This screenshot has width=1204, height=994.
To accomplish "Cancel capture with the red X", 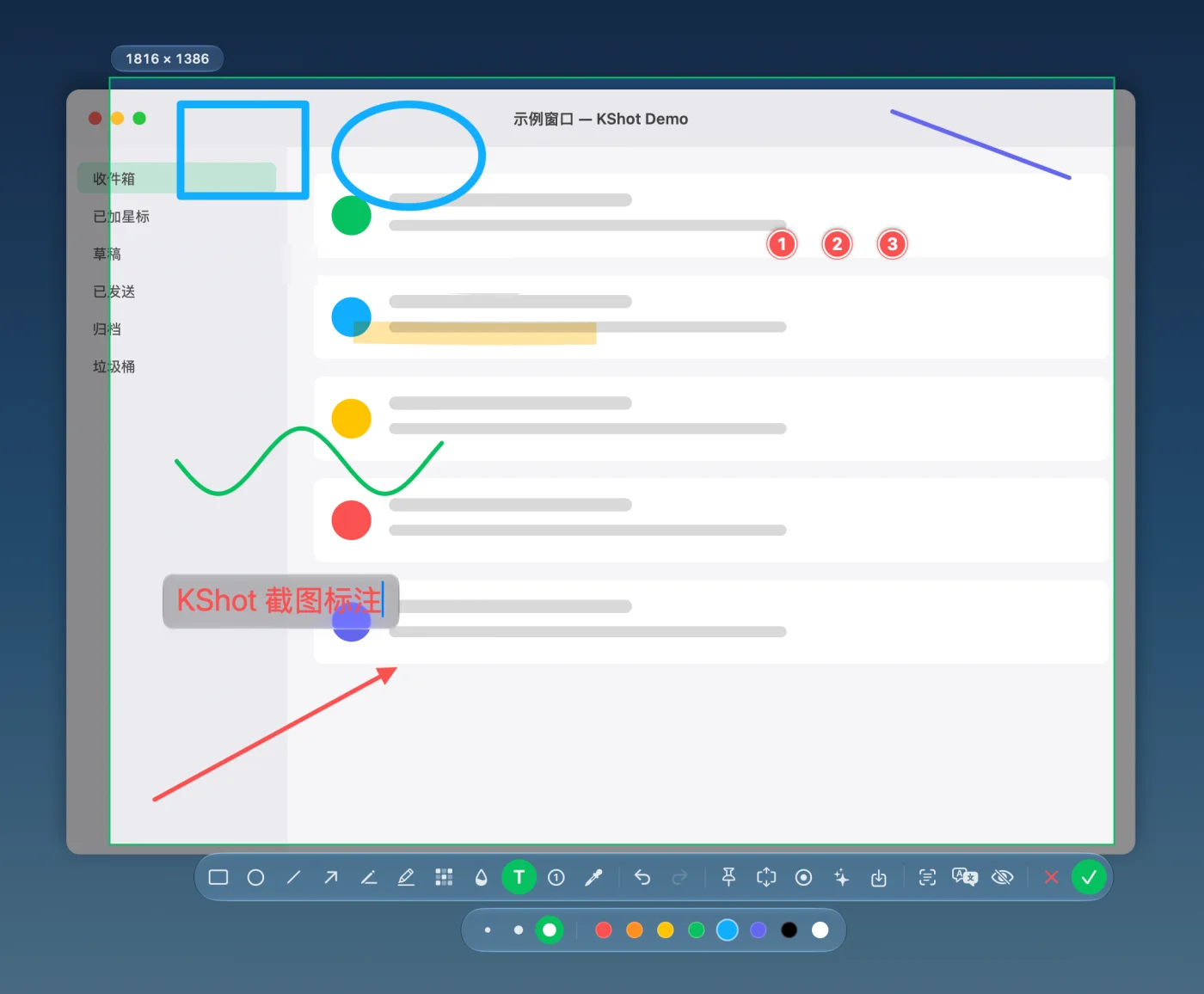I will coord(1051,877).
